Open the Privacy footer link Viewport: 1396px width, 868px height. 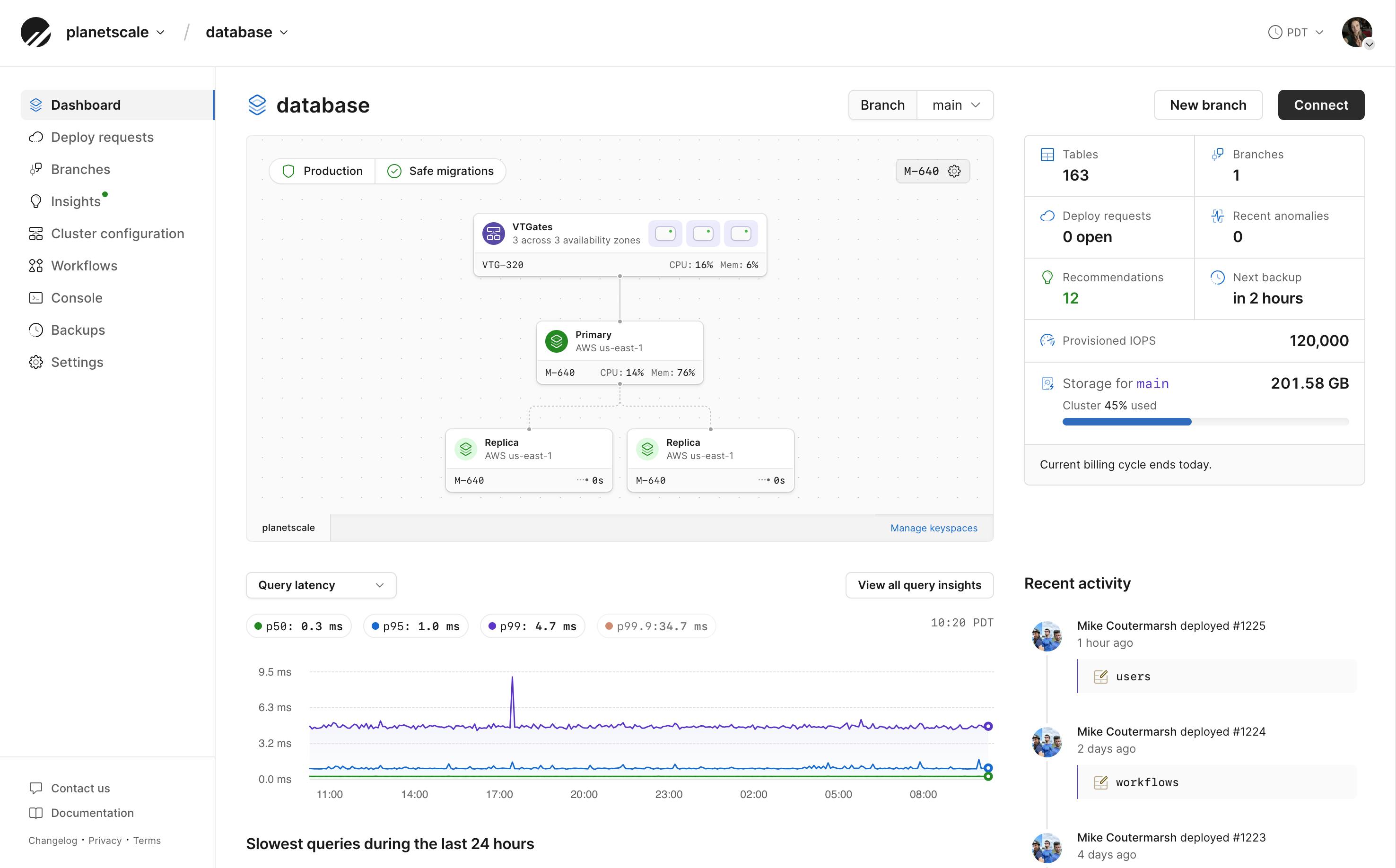105,841
